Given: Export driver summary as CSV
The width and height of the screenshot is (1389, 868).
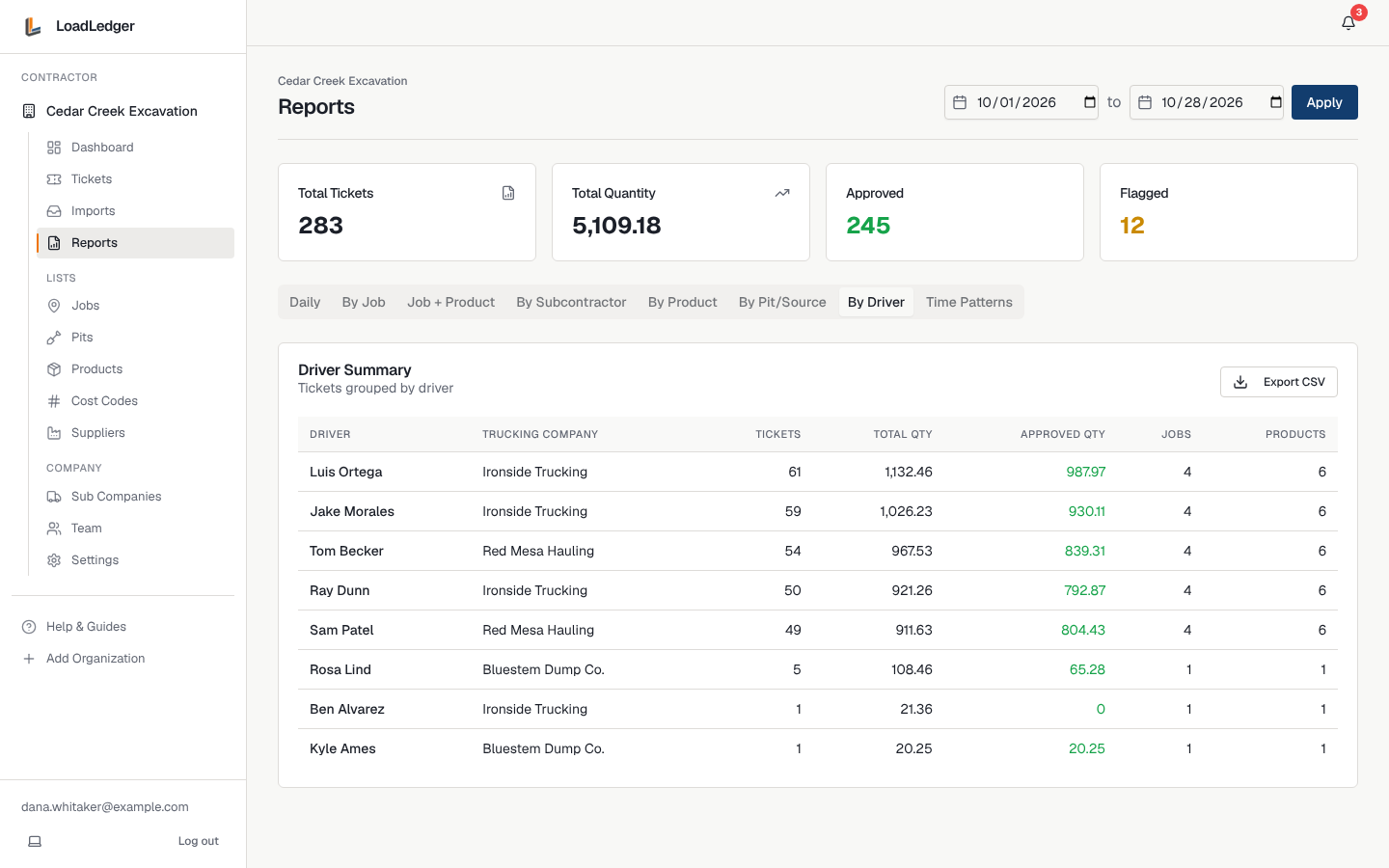Looking at the screenshot, I should pyautogui.click(x=1279, y=382).
